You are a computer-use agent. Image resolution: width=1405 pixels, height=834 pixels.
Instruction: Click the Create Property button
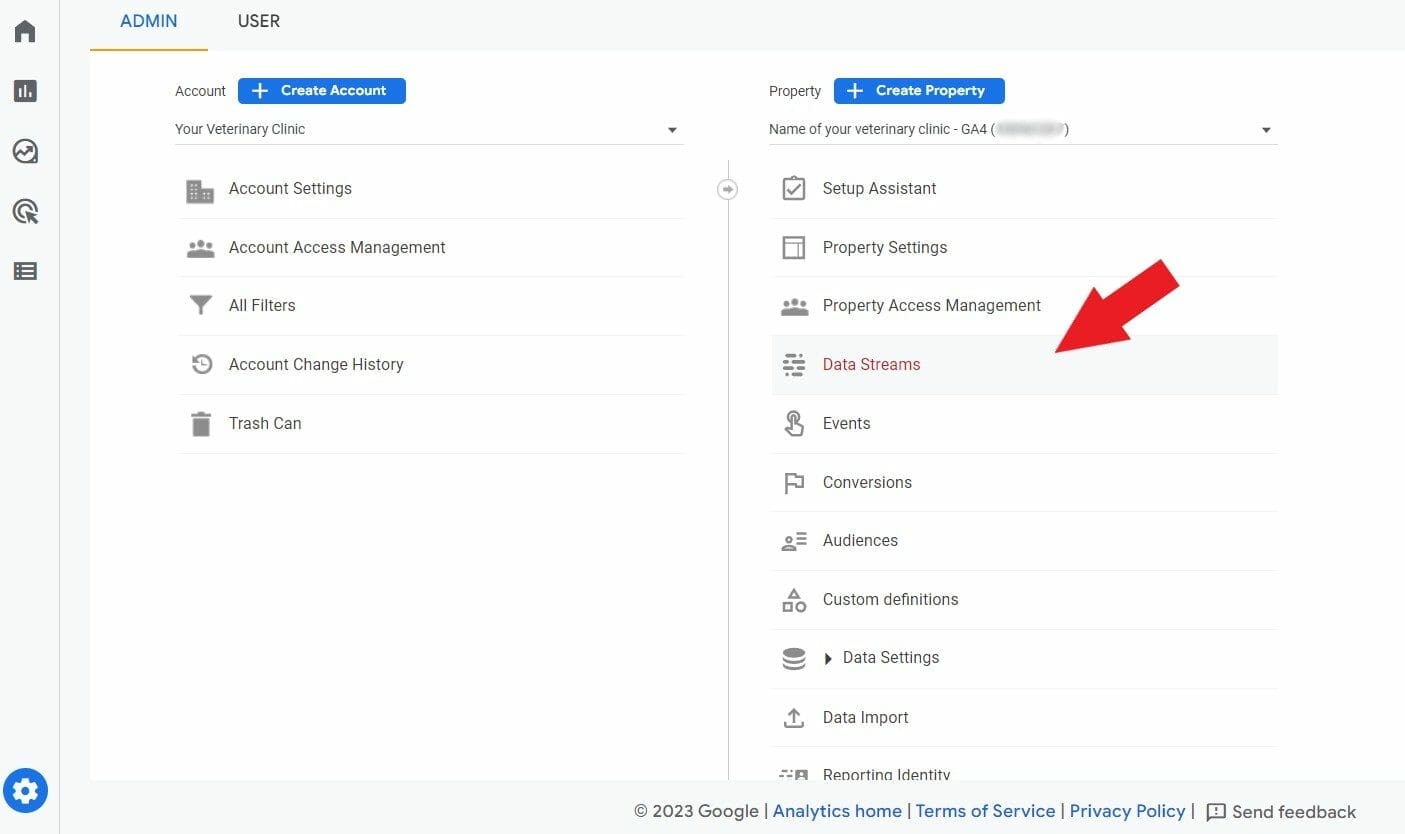point(919,90)
